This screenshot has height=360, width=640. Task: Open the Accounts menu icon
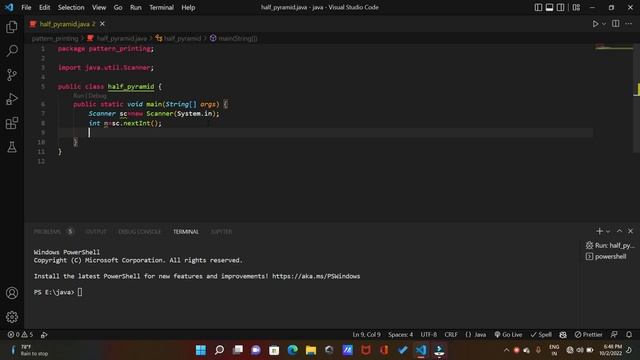(x=12, y=293)
